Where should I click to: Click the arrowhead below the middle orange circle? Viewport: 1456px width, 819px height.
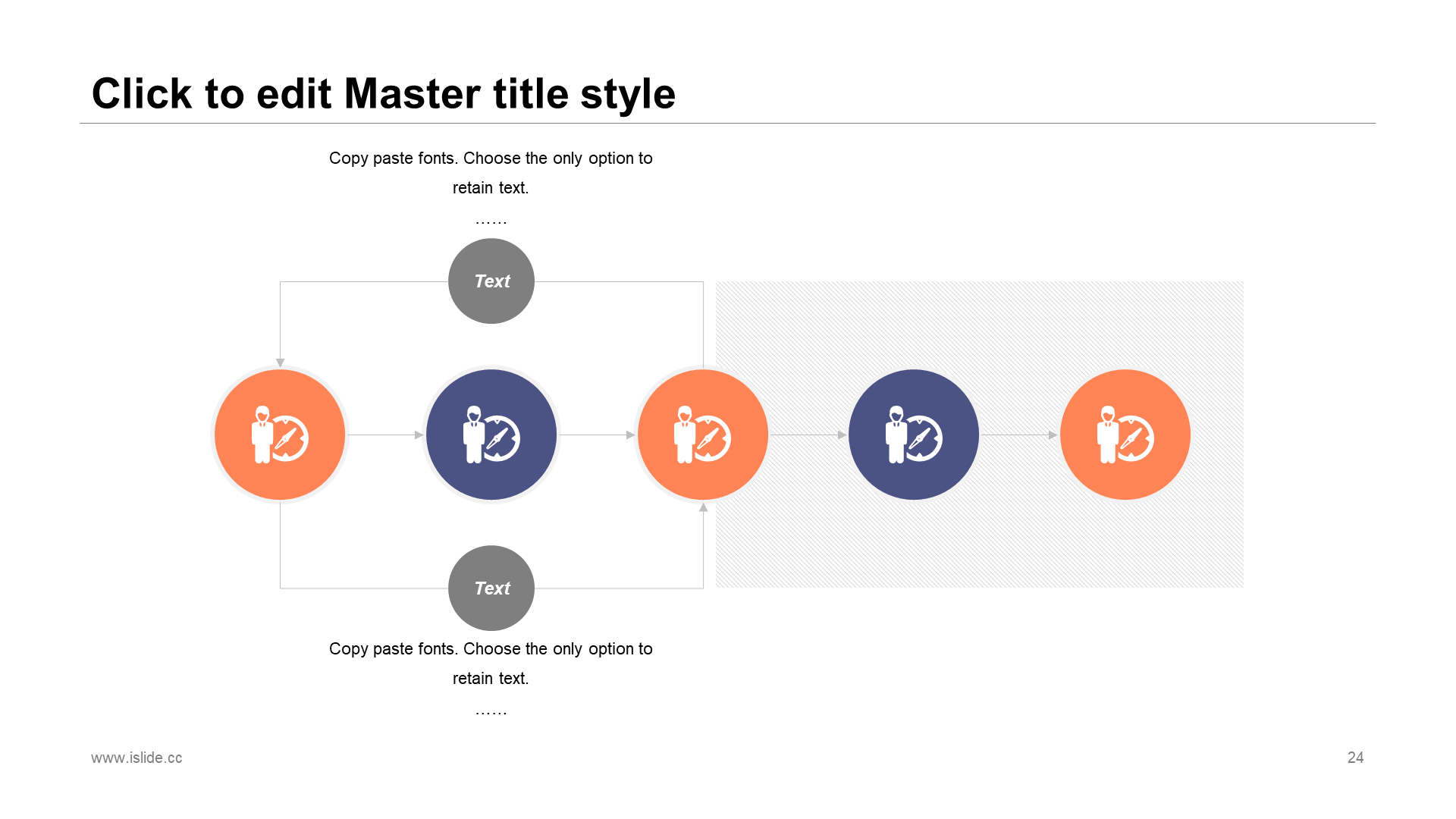pyautogui.click(x=704, y=507)
